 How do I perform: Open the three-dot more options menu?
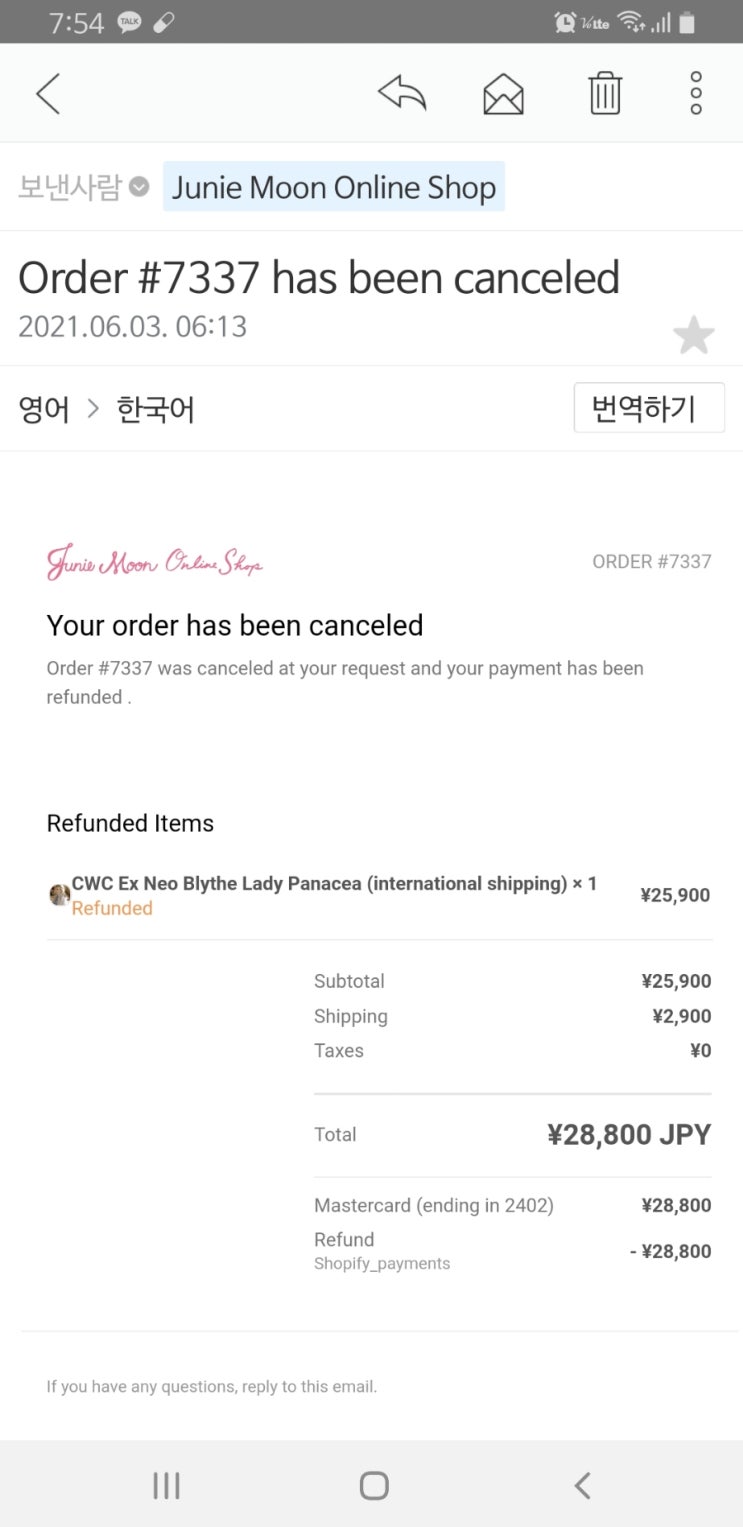696,94
